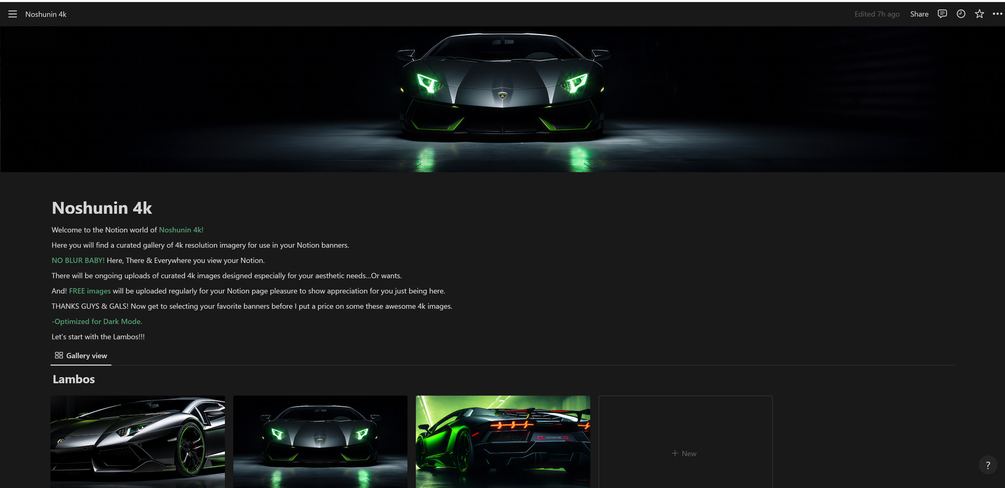This screenshot has width=1005, height=488.
Task: Click the Optimized for Dark Mode line
Action: pyautogui.click(x=97, y=321)
